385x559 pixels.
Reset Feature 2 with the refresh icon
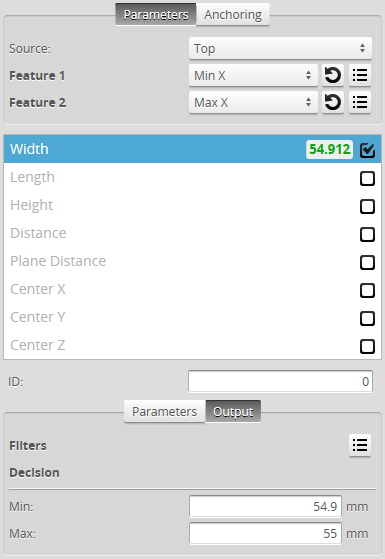pos(333,102)
